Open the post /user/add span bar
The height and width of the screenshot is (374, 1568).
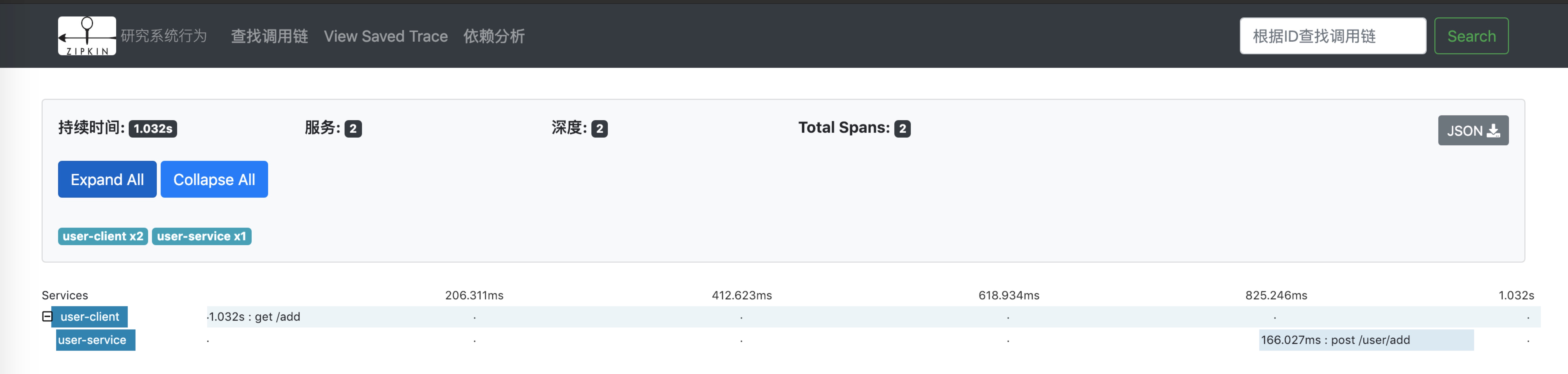click(1366, 340)
